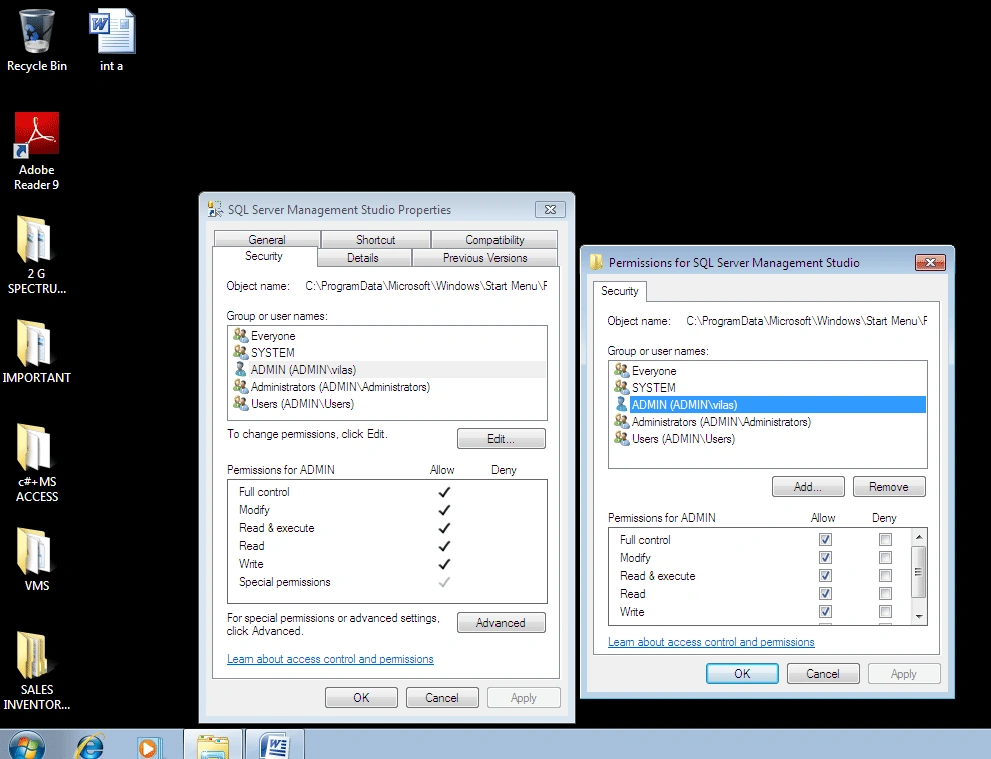Screen dimensions: 991x759
Task: Select 'Administrators (ADMIN\Administrators)' in Permissions dialog
Action: pyautogui.click(x=721, y=422)
